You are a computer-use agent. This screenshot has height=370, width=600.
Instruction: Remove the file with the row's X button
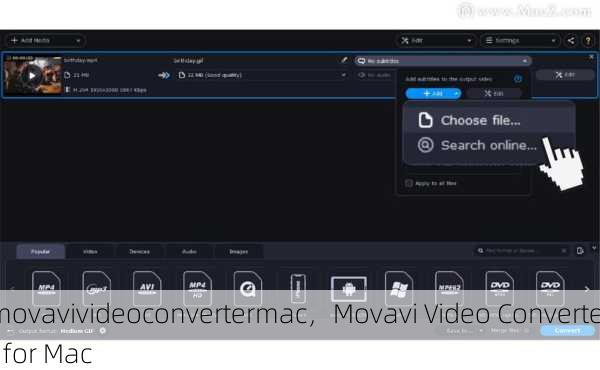tap(591, 57)
